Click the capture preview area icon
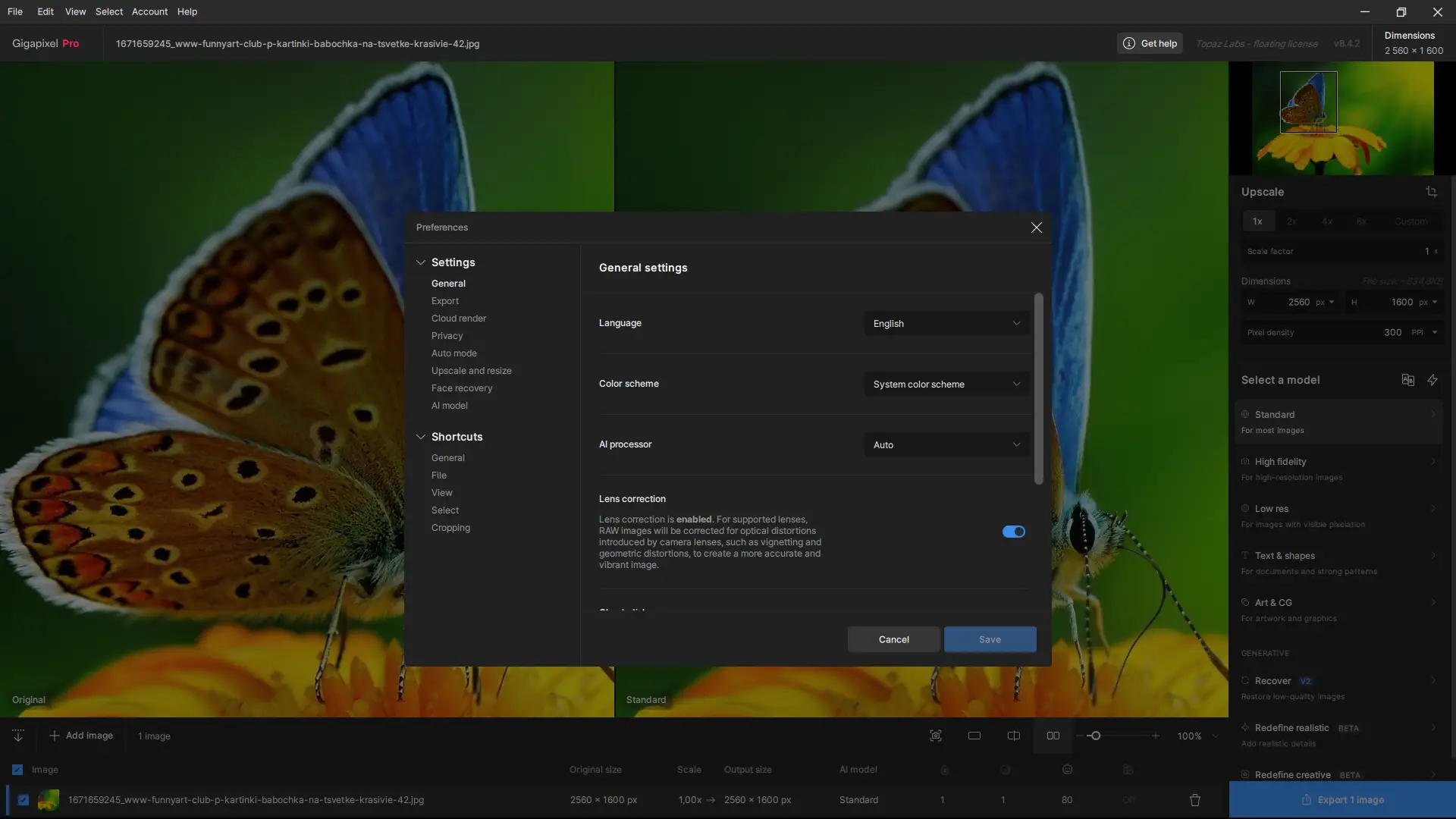1456x819 pixels. click(x=935, y=736)
